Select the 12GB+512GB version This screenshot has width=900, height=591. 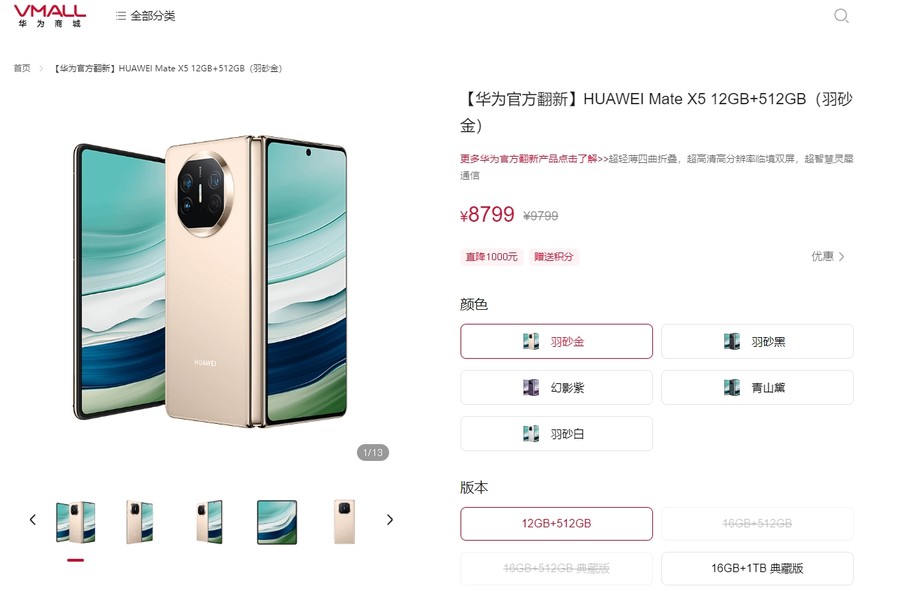(x=556, y=523)
